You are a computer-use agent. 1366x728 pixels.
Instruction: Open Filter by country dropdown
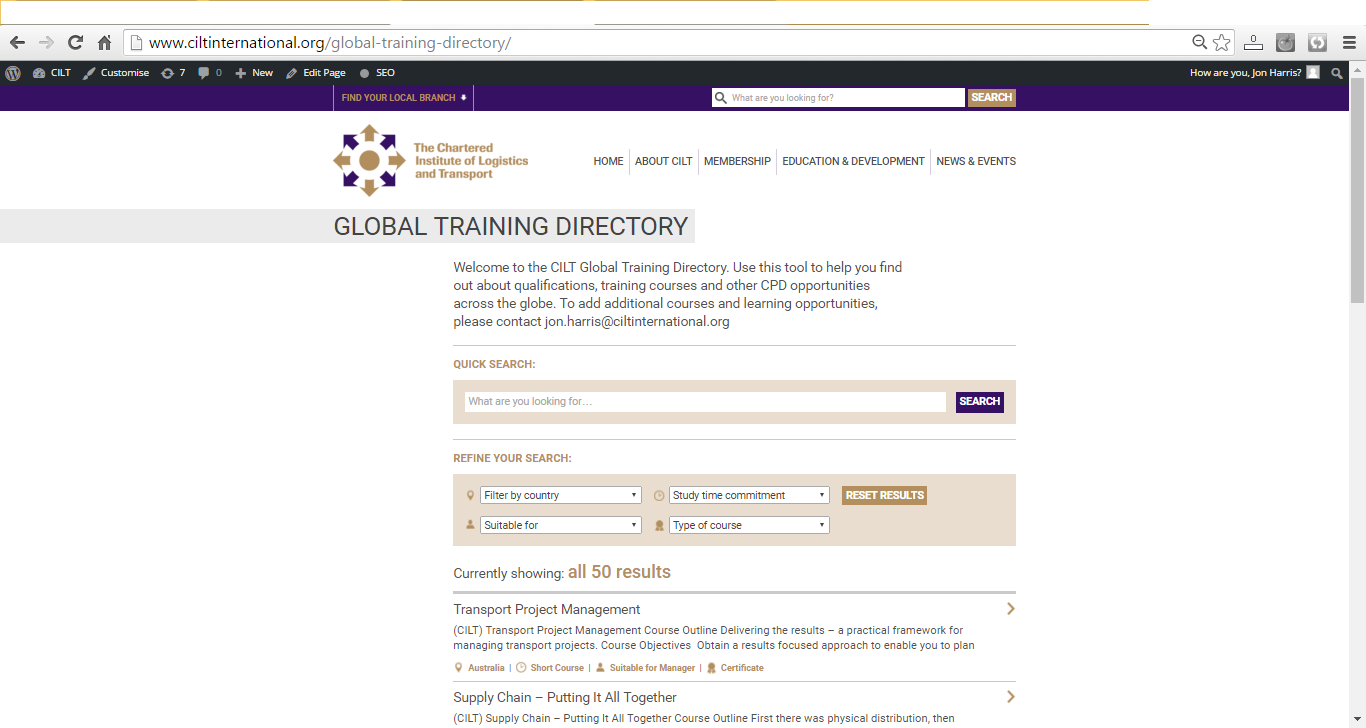click(x=560, y=495)
